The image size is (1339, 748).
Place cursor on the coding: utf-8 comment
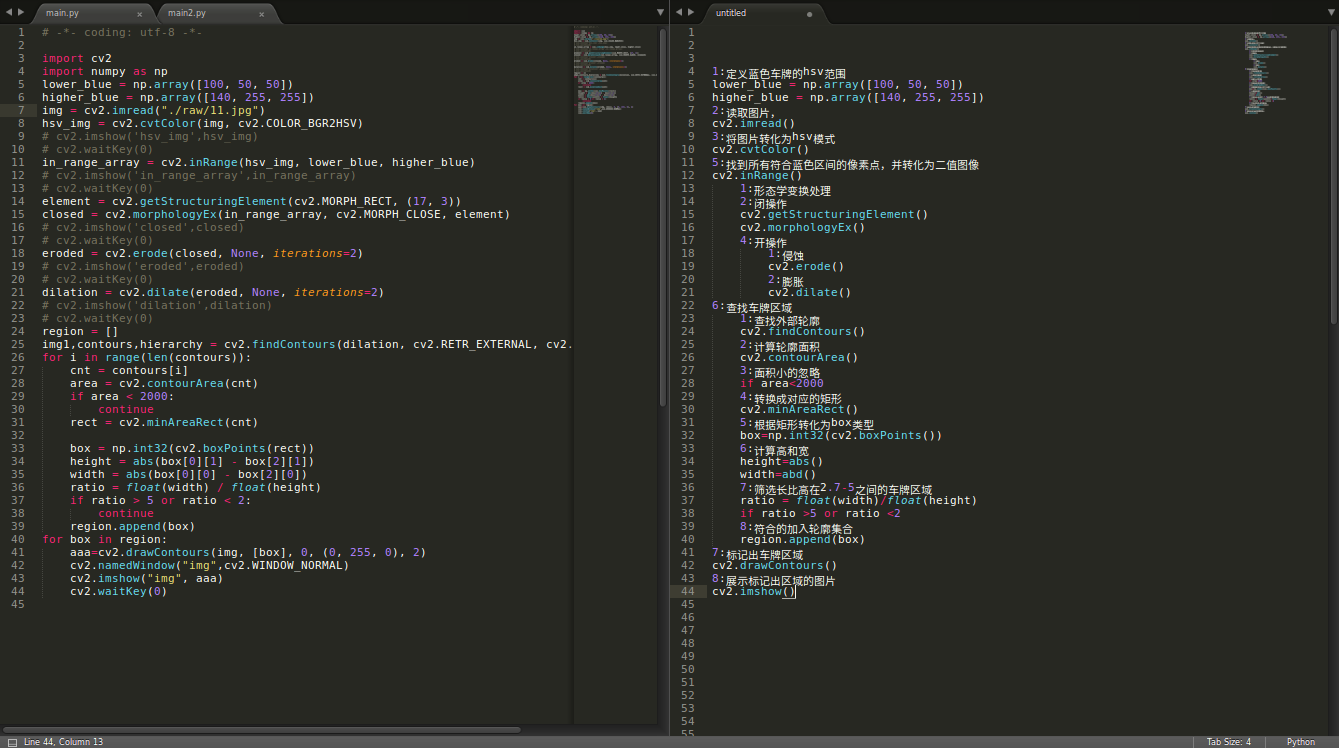(122, 32)
